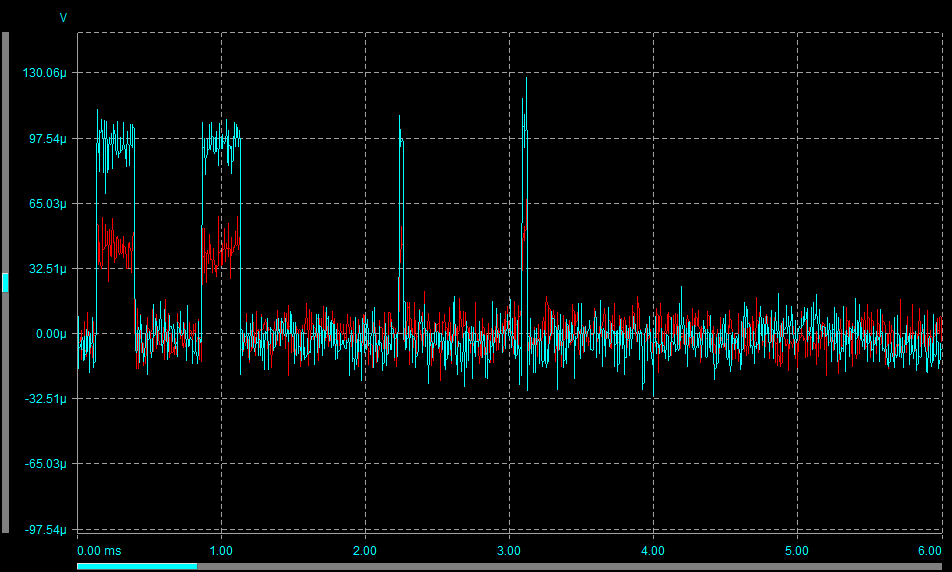Click the 0.00 ms time label
952x572 pixels.
[99, 551]
